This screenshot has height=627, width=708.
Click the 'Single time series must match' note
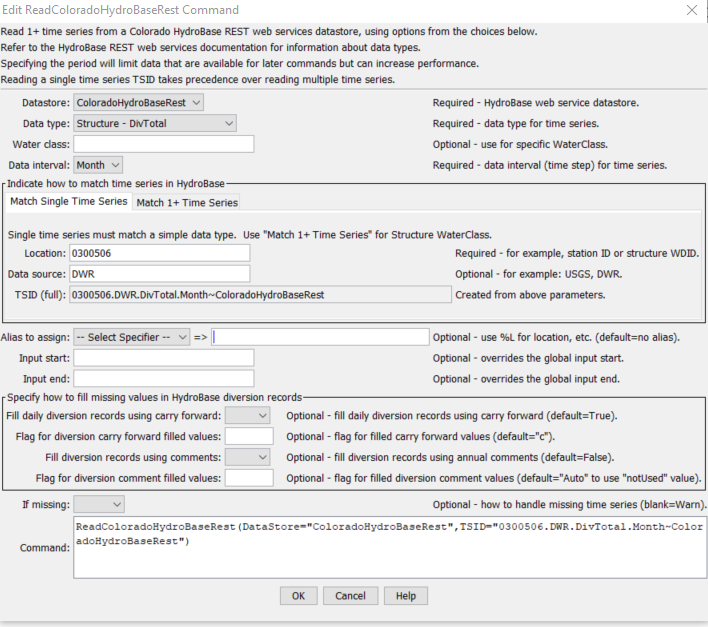249,235
